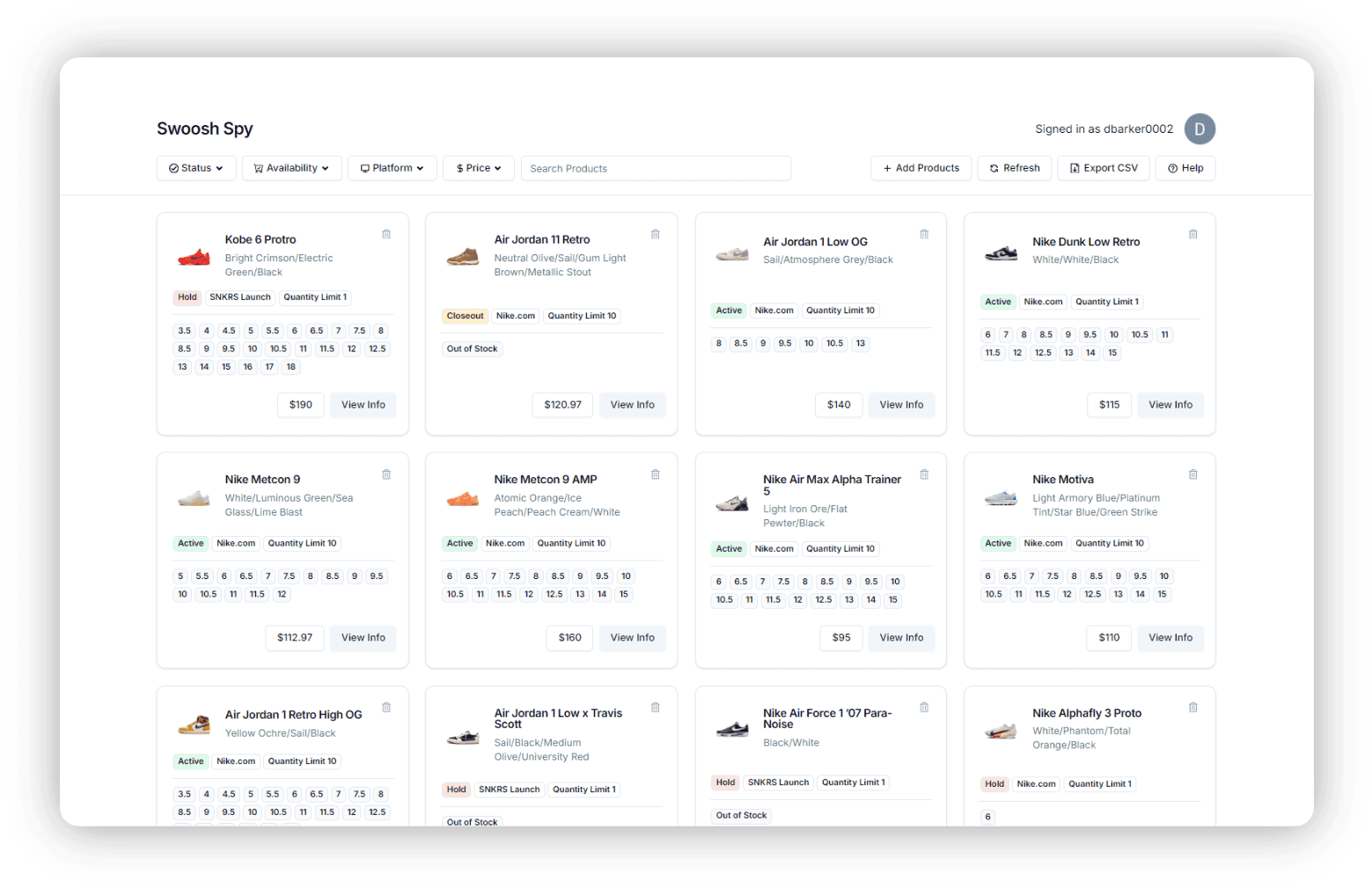Click the Nike Motiva shoe thumbnail
The height and width of the screenshot is (895, 1372).
1001,499
